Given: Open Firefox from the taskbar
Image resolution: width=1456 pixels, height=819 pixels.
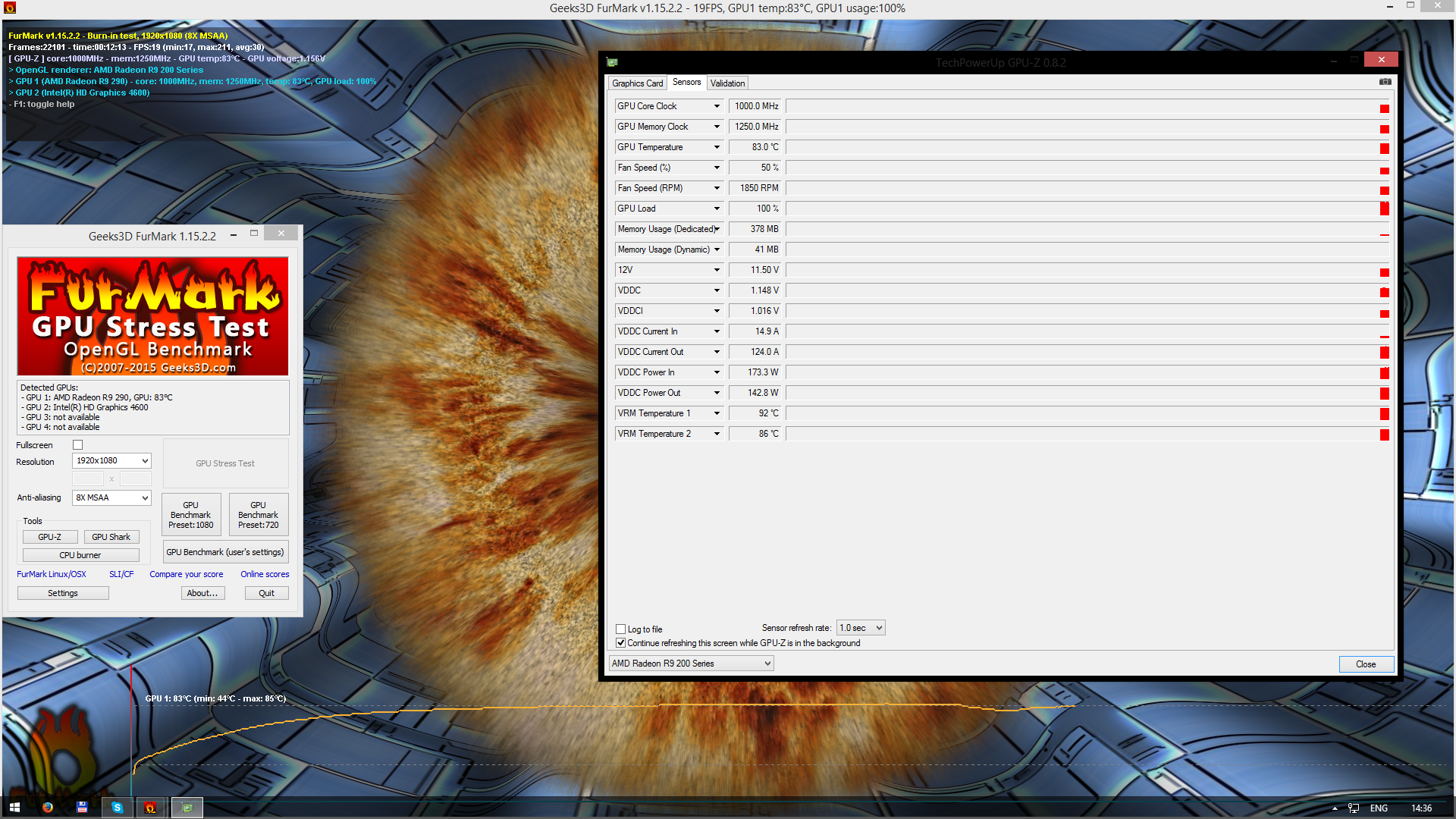Looking at the screenshot, I should point(48,808).
